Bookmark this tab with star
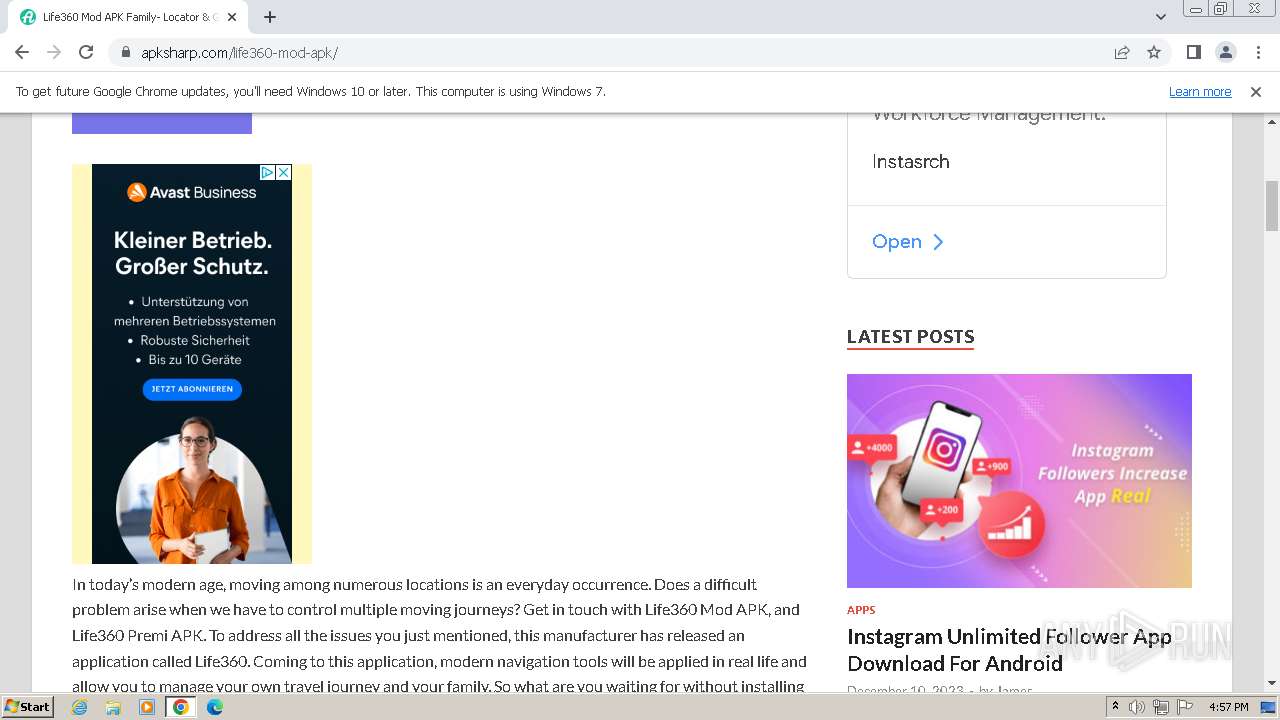Viewport: 1280px width, 720px height. (1154, 52)
